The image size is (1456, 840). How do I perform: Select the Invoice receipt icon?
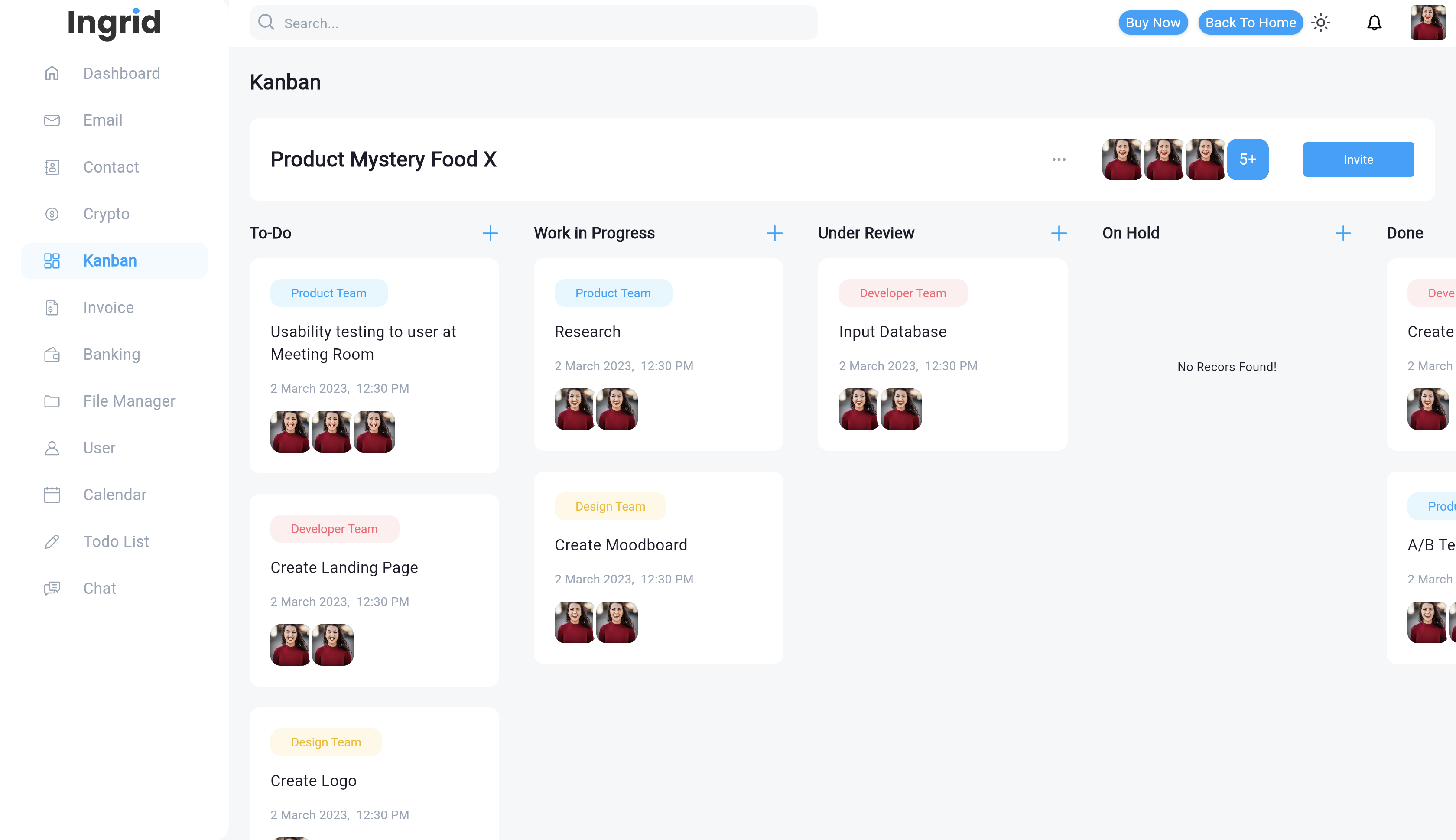click(52, 307)
